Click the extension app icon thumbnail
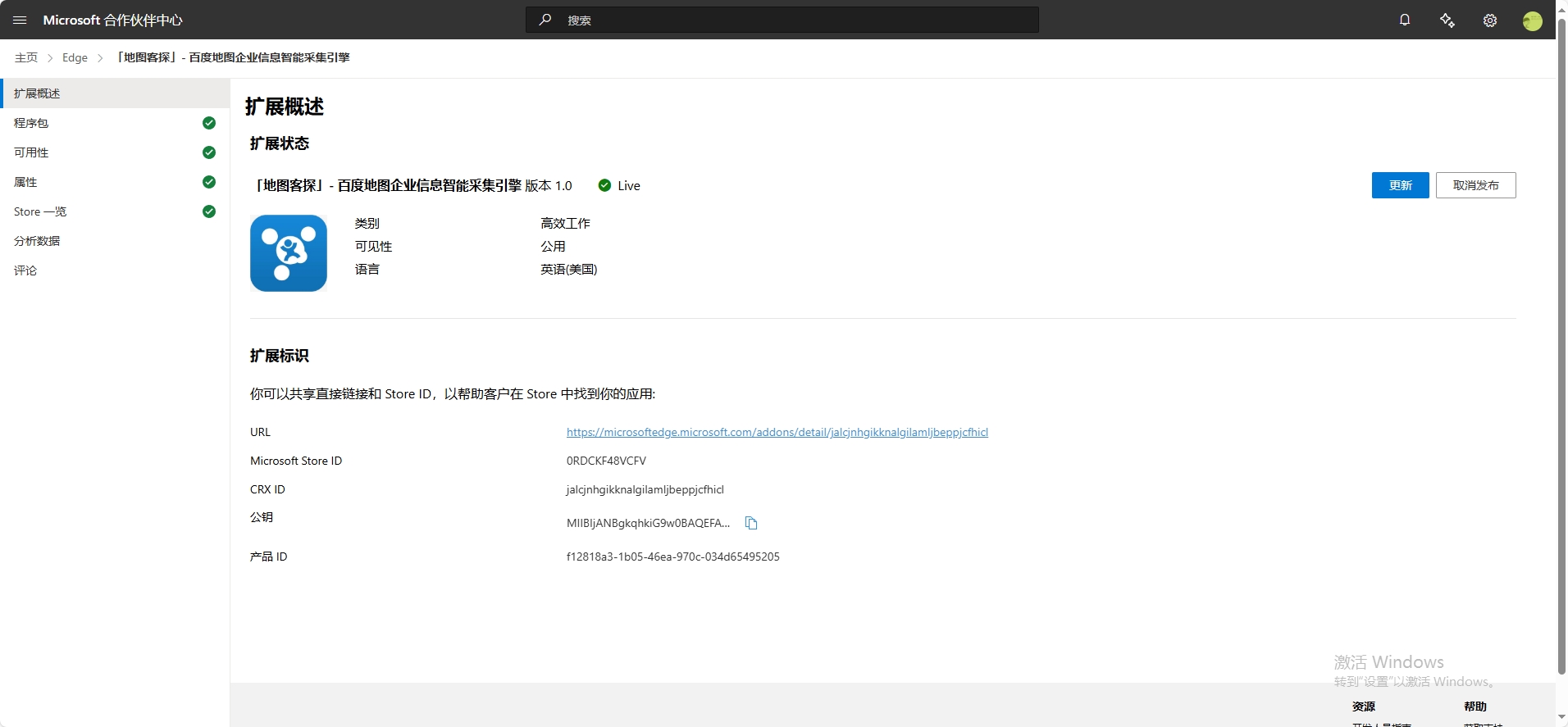Viewport: 1568px width, 727px height. [x=289, y=253]
